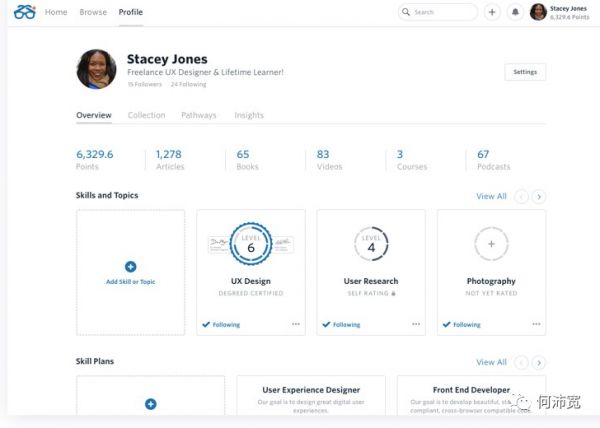Open the notifications bell icon
This screenshot has width=600, height=428.
(516, 12)
